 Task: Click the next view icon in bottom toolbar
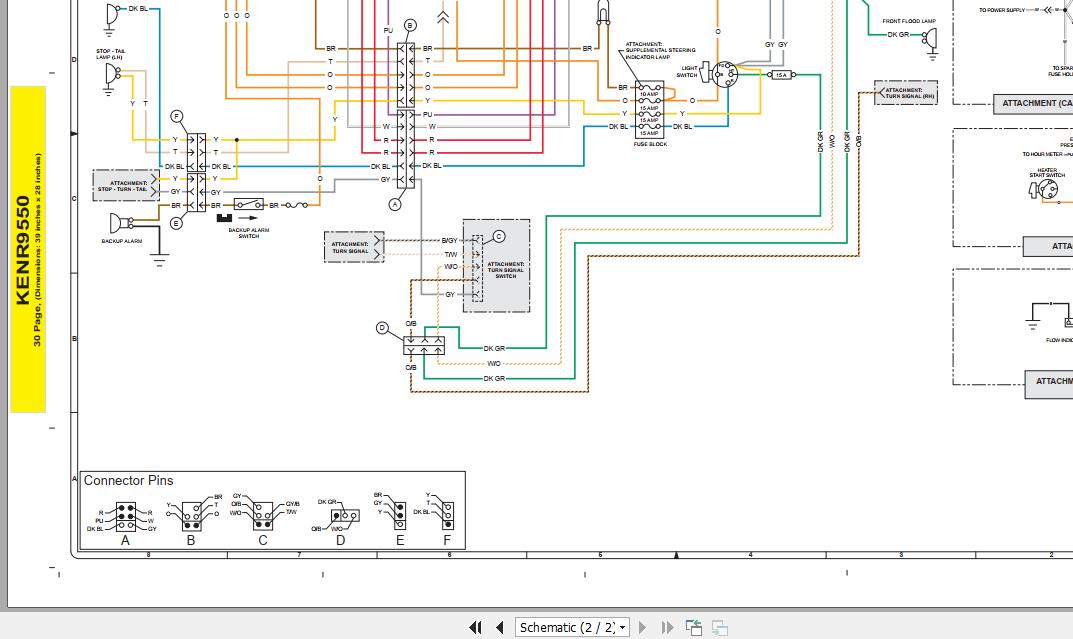(x=719, y=627)
